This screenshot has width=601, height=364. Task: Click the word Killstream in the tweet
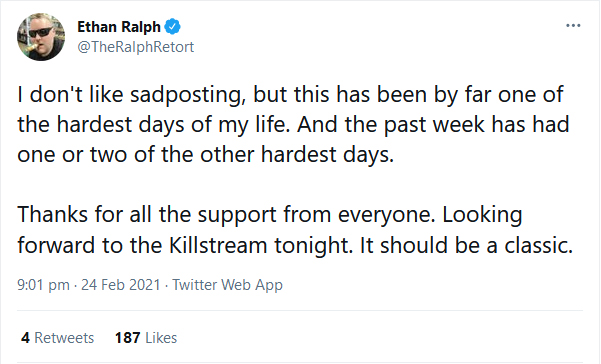point(218,245)
